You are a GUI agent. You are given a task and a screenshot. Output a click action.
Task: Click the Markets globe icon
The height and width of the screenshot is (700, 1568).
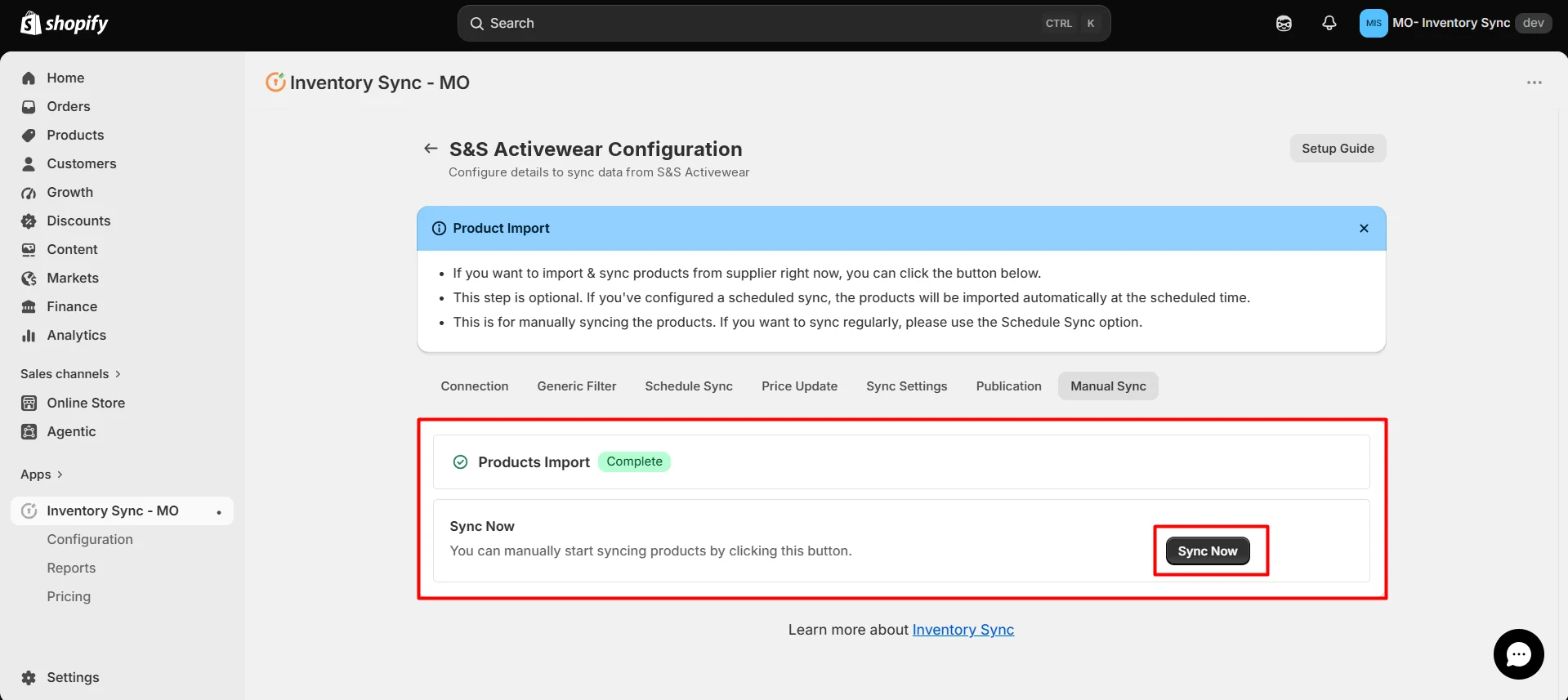tap(29, 279)
